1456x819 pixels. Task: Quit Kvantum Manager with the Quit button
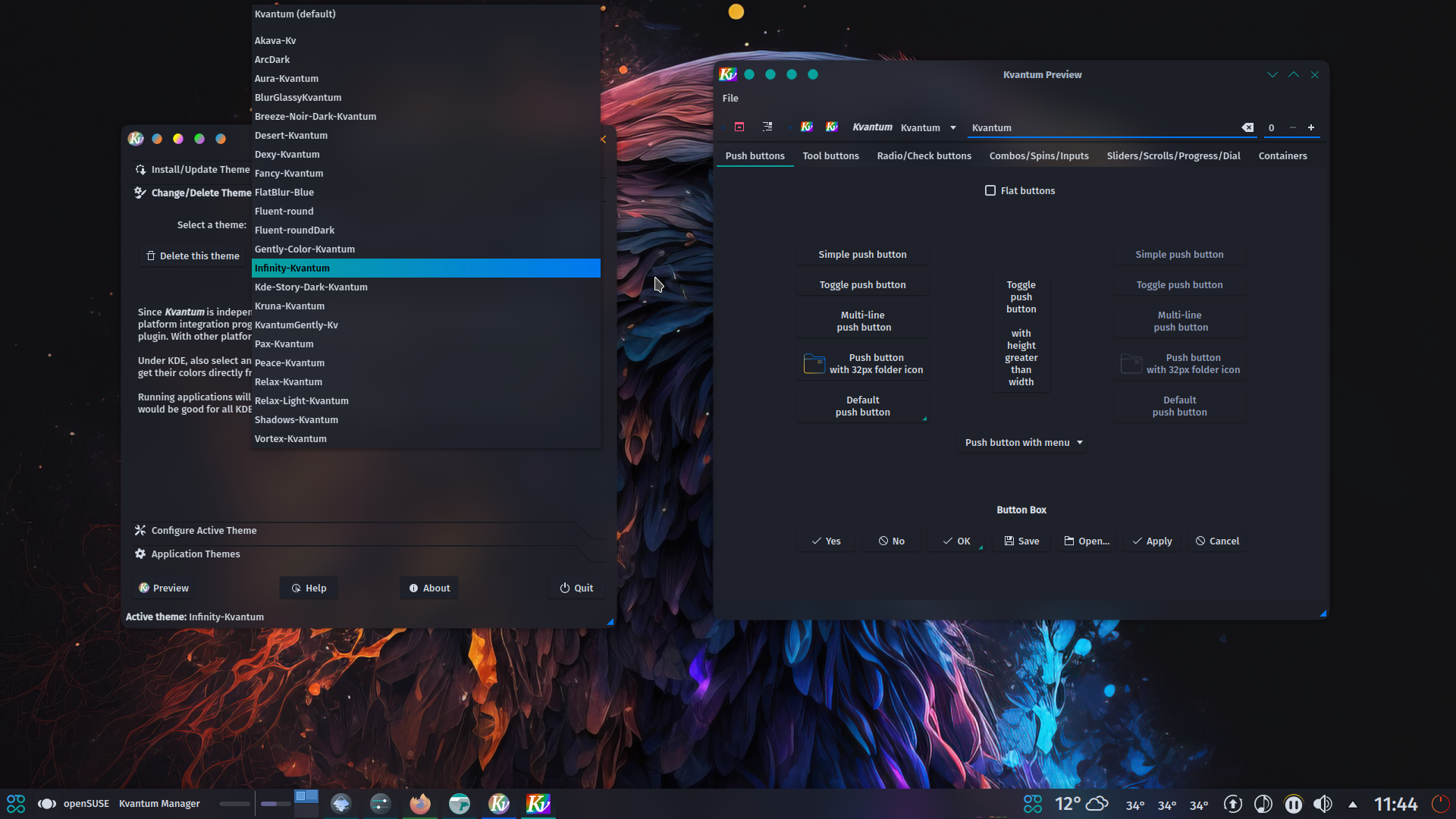pos(576,588)
